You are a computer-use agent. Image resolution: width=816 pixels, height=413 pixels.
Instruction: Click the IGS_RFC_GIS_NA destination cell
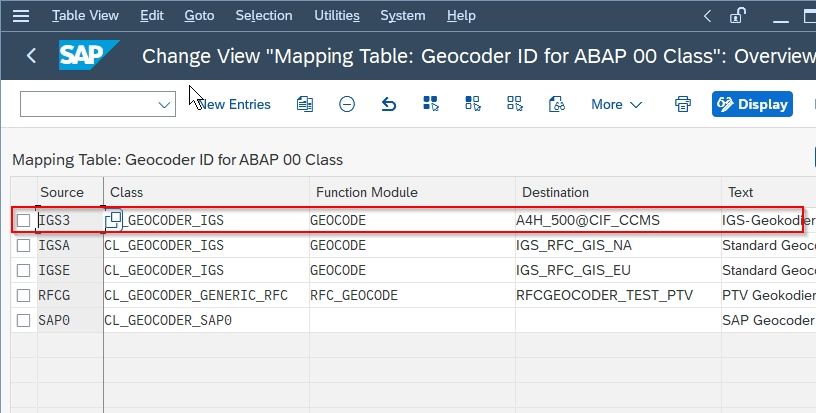point(618,246)
